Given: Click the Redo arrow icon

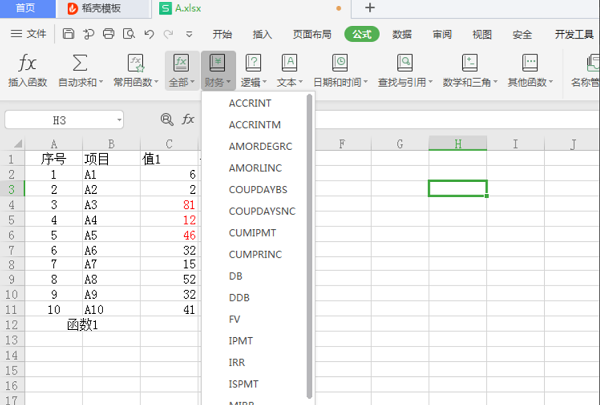Looking at the screenshot, I should (168, 34).
